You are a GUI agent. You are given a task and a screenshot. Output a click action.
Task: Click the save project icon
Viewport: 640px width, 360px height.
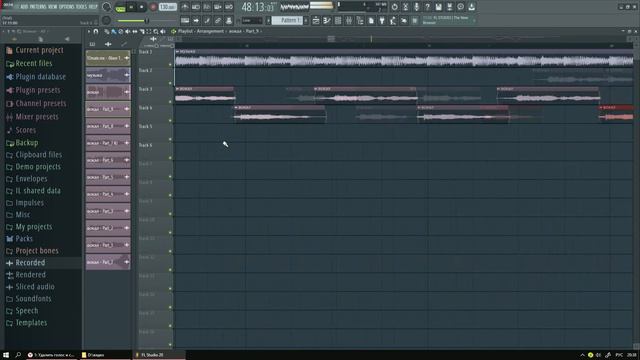click(x=438, y=7)
